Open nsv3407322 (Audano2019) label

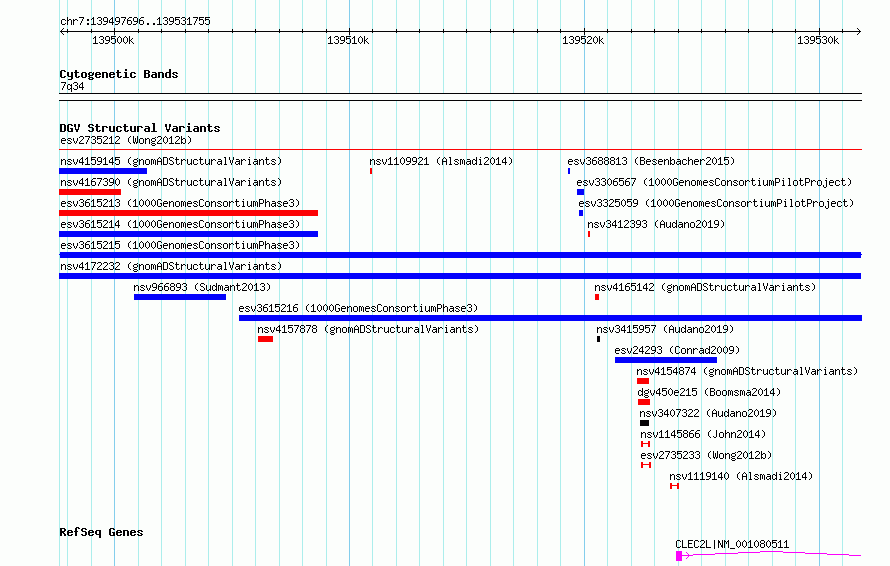click(x=708, y=413)
